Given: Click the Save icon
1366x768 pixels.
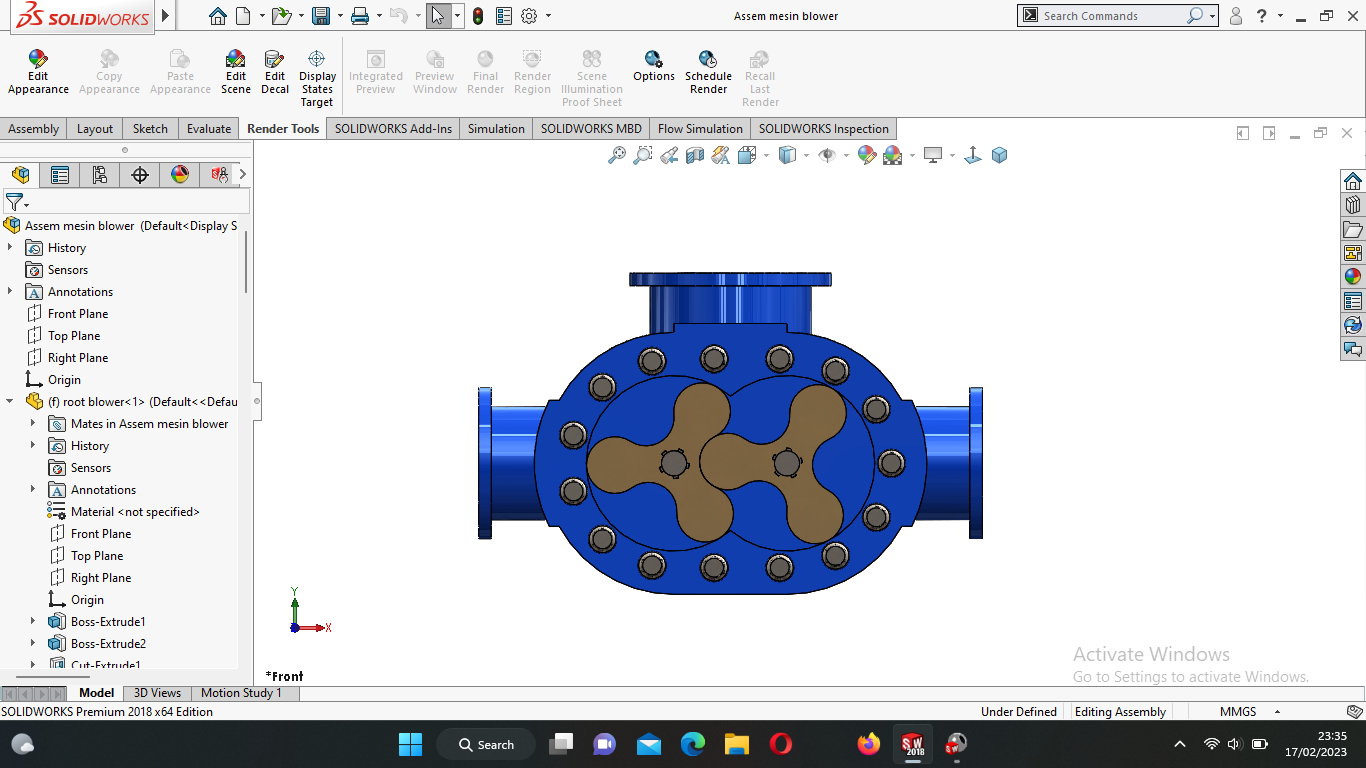Looking at the screenshot, I should (x=321, y=16).
